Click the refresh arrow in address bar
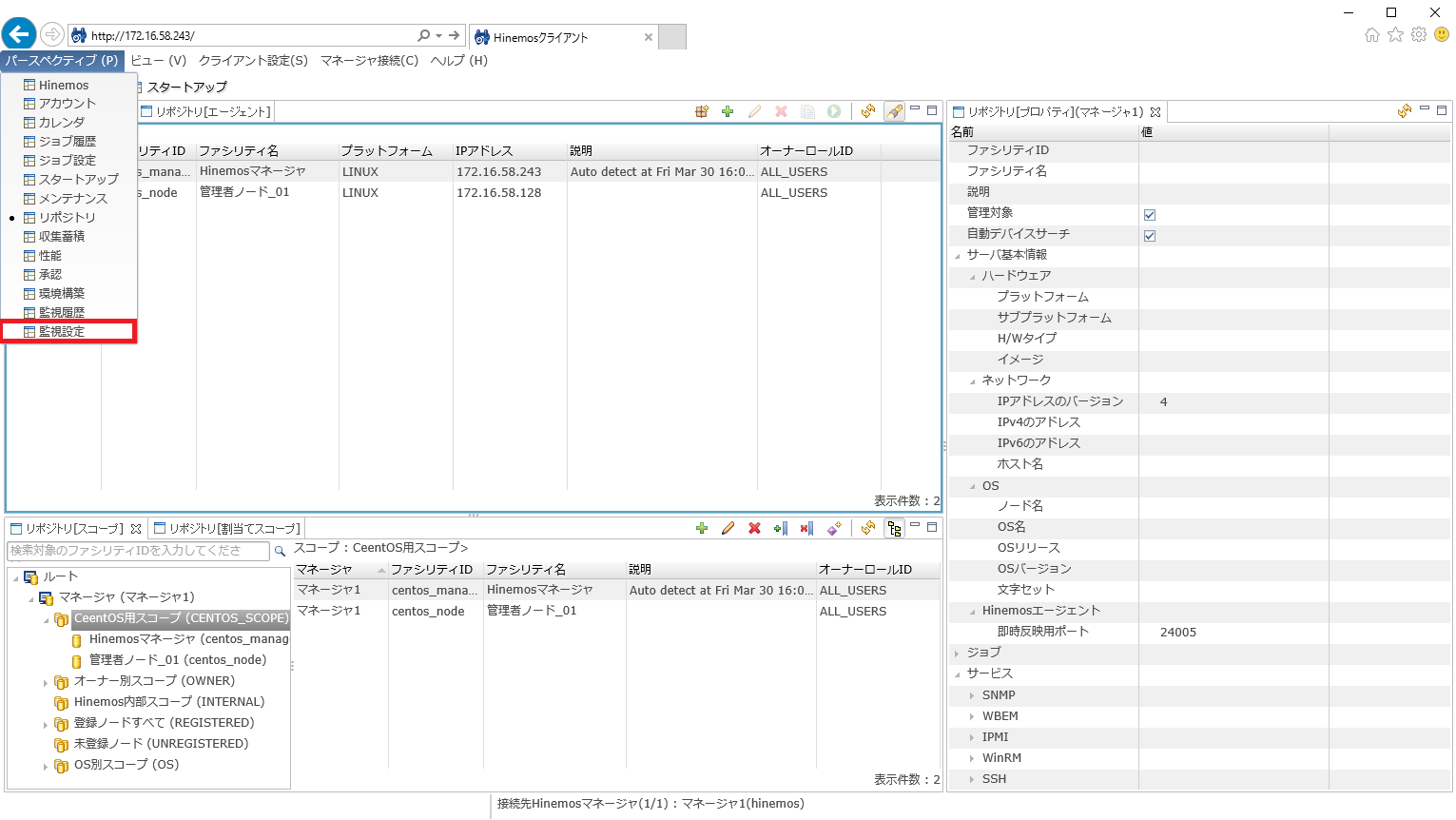1456x820 pixels. coord(455,36)
